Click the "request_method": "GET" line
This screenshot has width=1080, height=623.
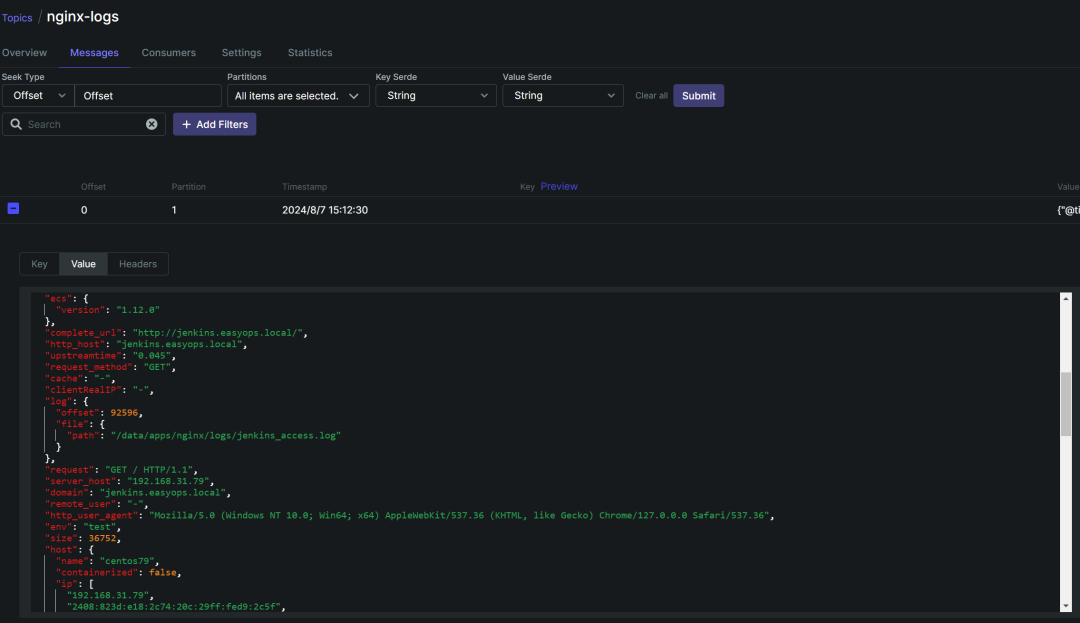point(110,367)
